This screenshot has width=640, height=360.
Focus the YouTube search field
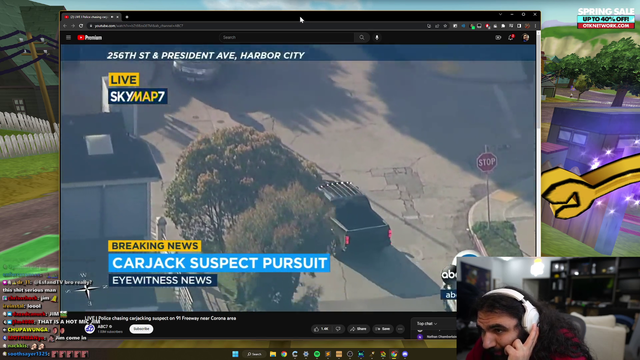[287, 38]
